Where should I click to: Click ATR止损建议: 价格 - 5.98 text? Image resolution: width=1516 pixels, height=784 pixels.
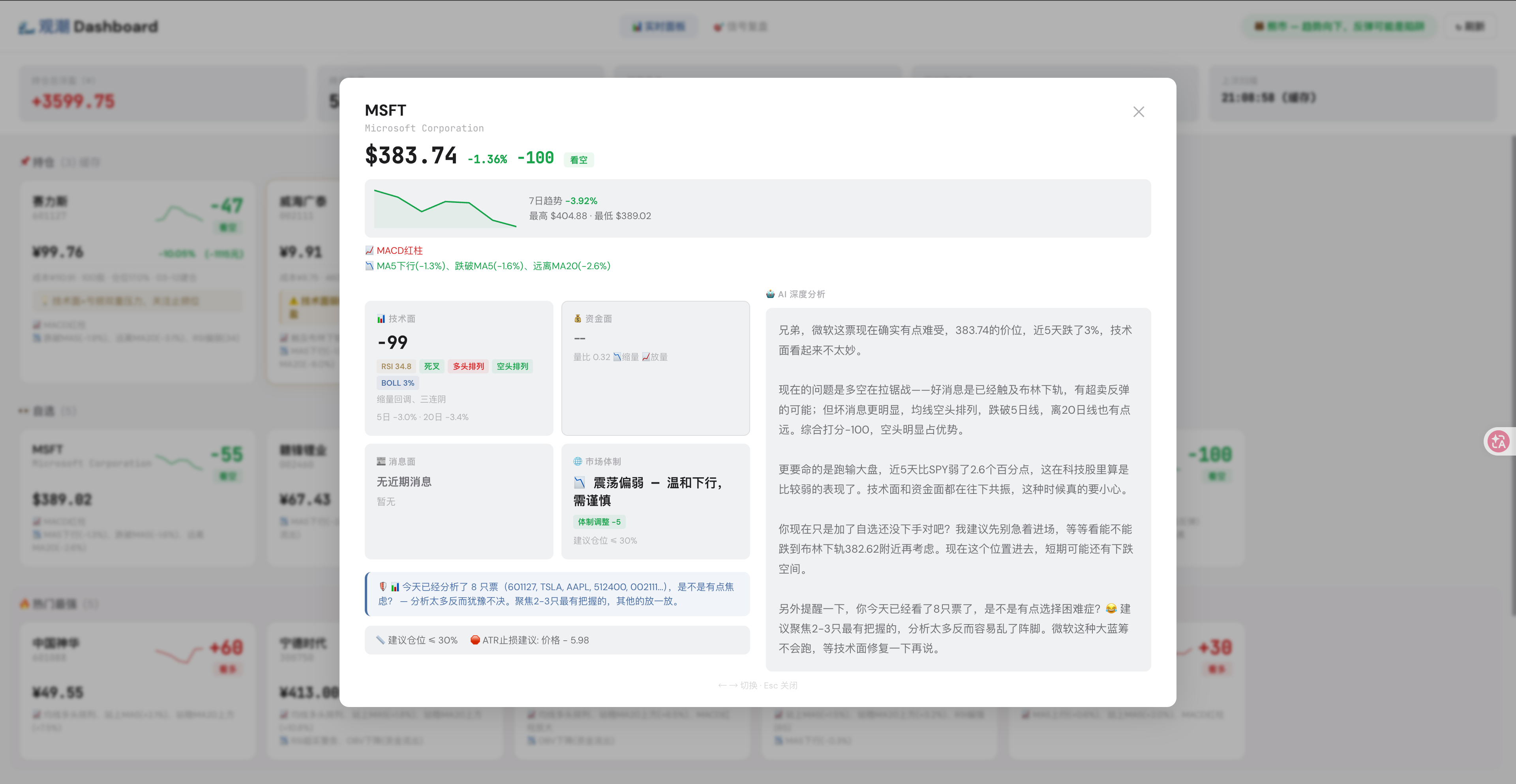[536, 640]
